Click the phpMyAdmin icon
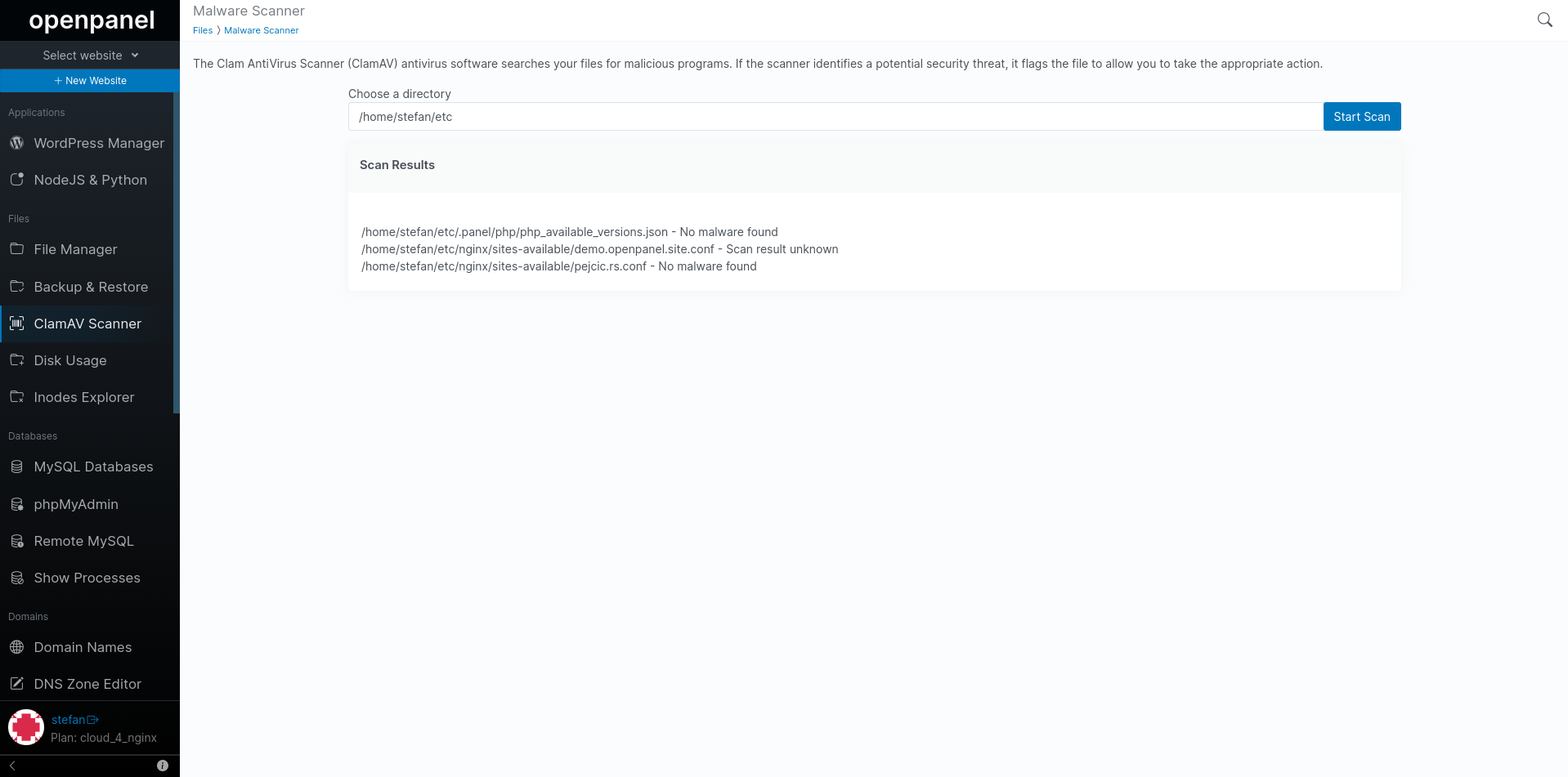 (16, 504)
